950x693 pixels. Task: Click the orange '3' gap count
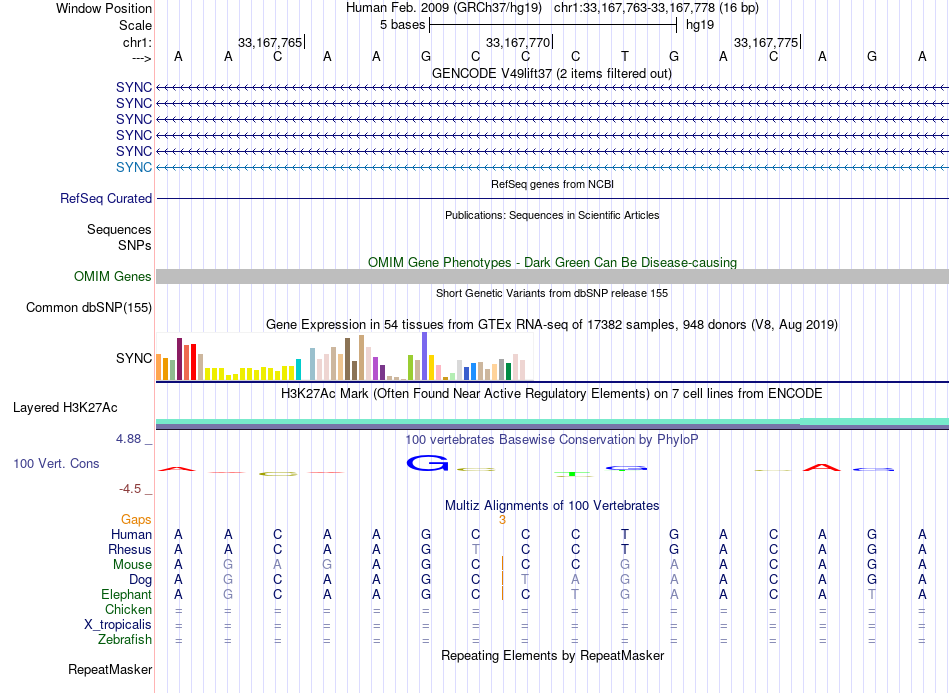502,520
